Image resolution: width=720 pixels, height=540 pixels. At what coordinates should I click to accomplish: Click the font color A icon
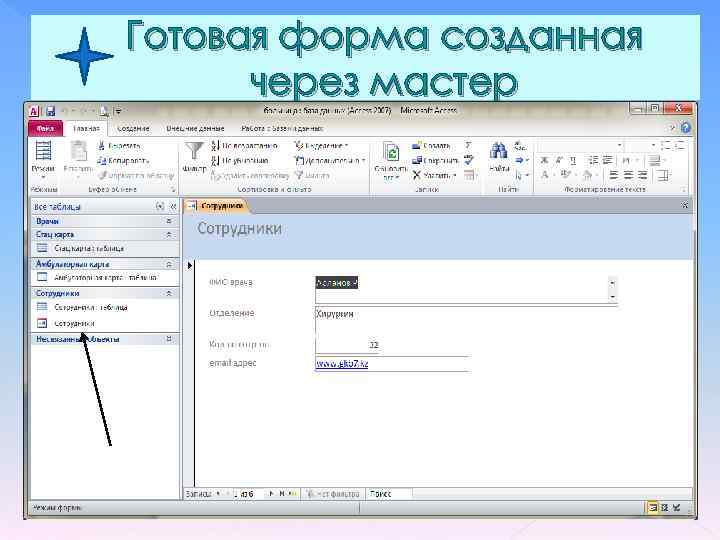pyautogui.click(x=546, y=175)
